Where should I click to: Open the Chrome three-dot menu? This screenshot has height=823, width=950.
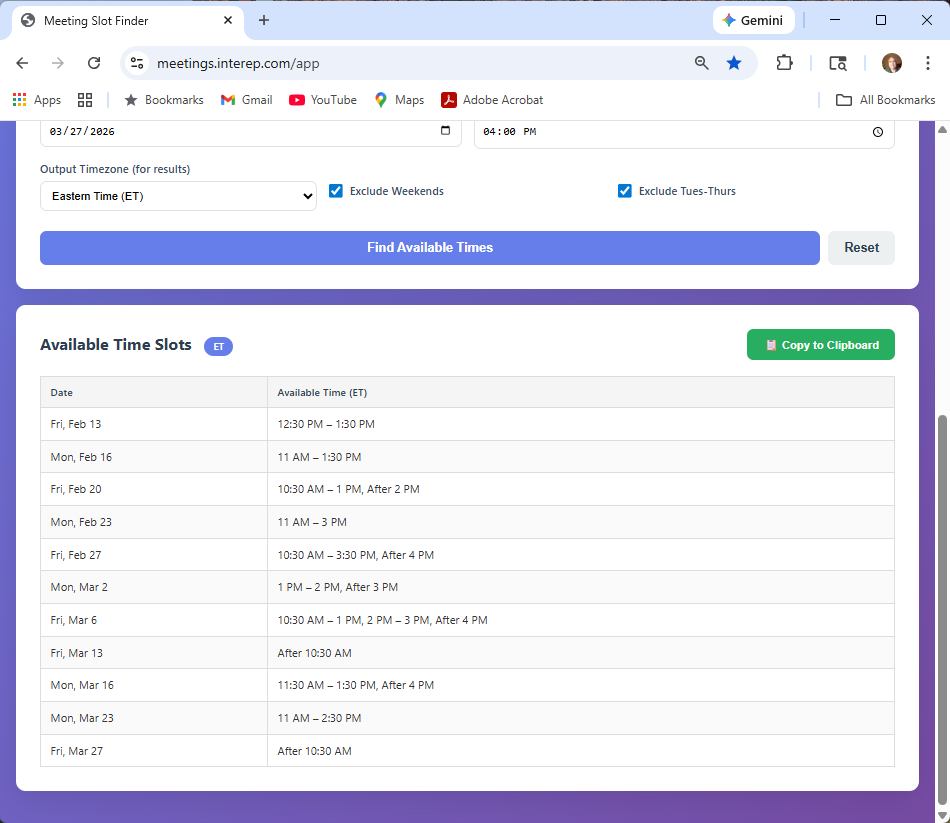pos(927,63)
